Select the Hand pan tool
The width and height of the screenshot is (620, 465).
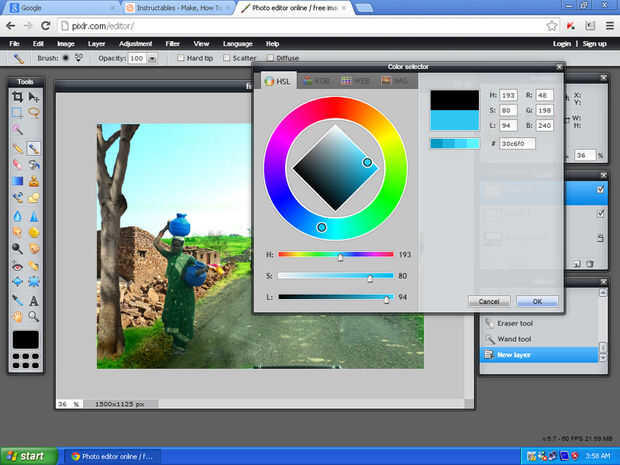tap(17, 316)
